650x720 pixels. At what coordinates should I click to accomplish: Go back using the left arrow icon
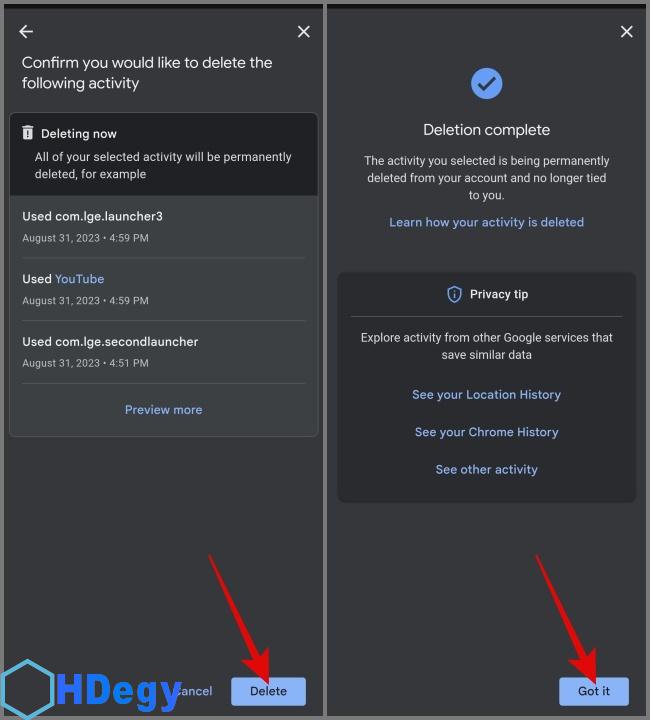coord(26,32)
